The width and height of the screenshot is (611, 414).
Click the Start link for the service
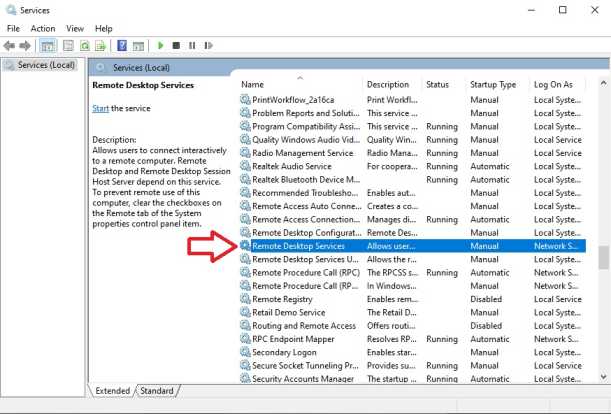pyautogui.click(x=101, y=108)
